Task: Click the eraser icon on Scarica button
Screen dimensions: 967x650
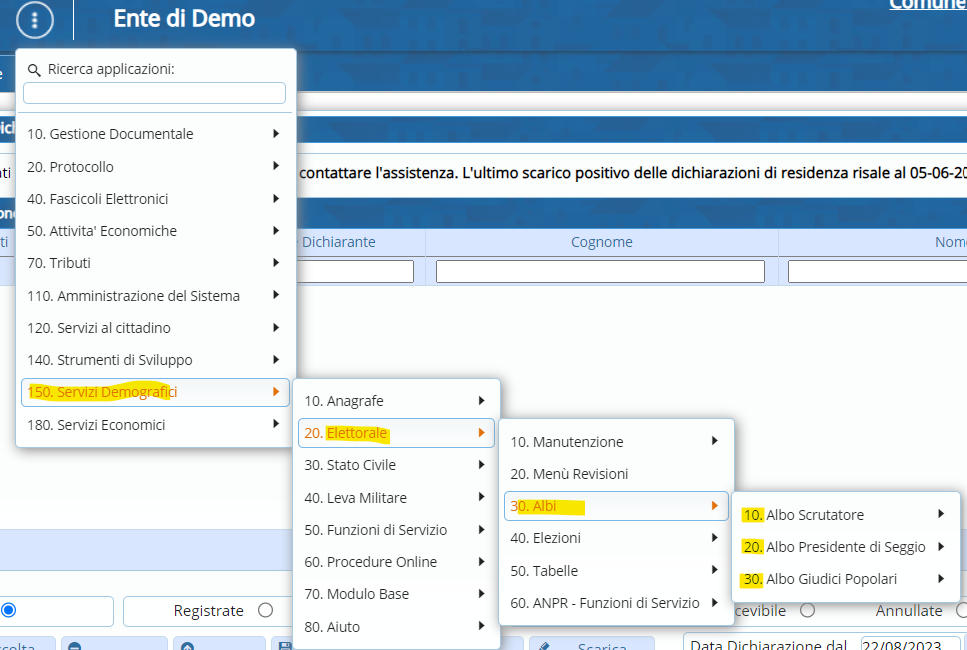Action: (x=544, y=645)
